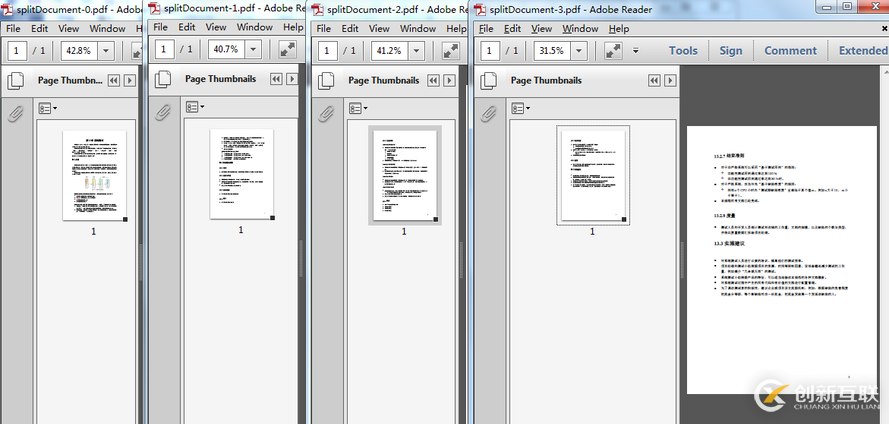
Task: Collapse the thumbnails panel in splitDocument-0
Action: click(114, 80)
